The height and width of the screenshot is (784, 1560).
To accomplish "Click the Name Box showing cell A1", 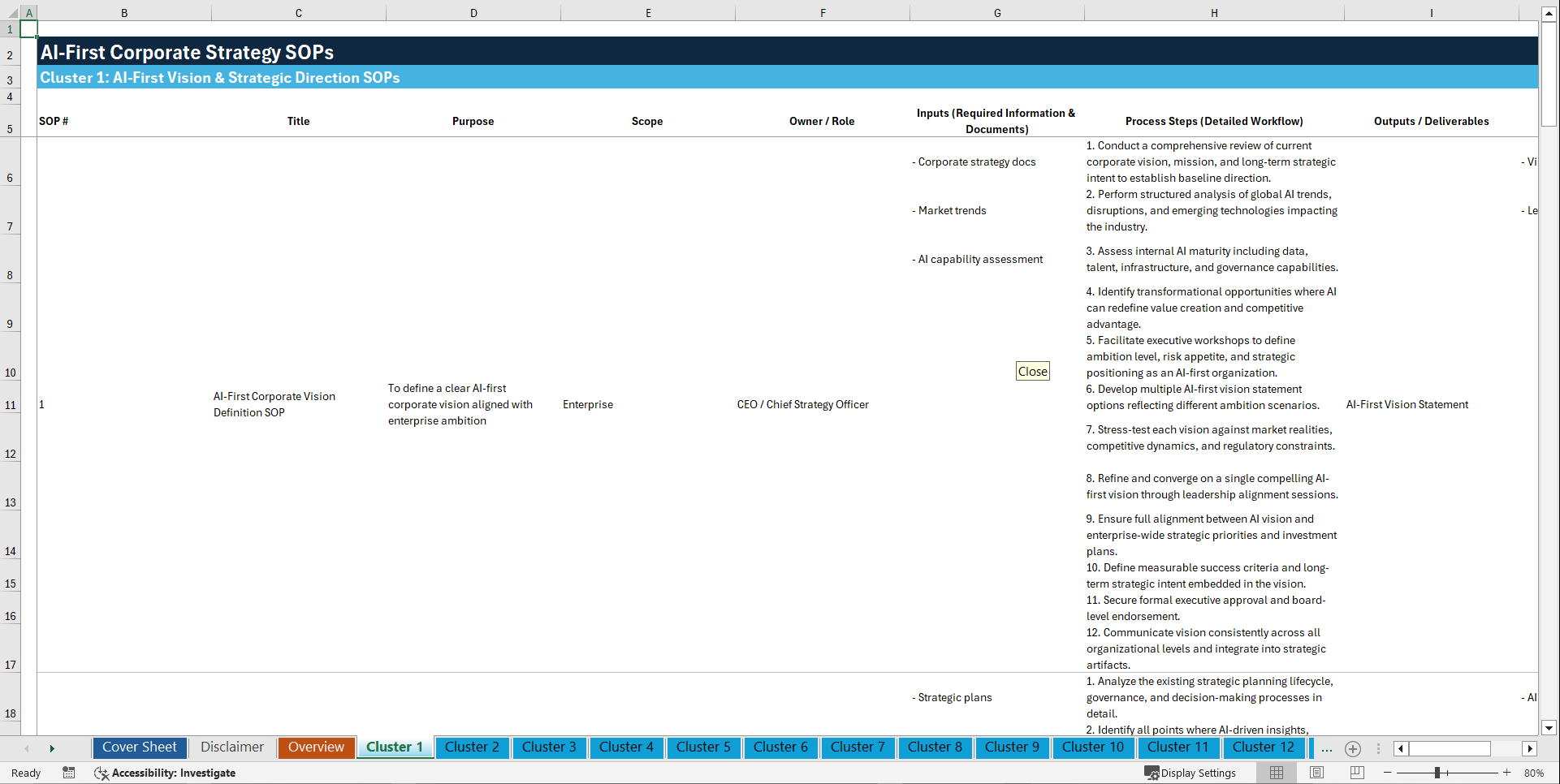I will (28, 28).
